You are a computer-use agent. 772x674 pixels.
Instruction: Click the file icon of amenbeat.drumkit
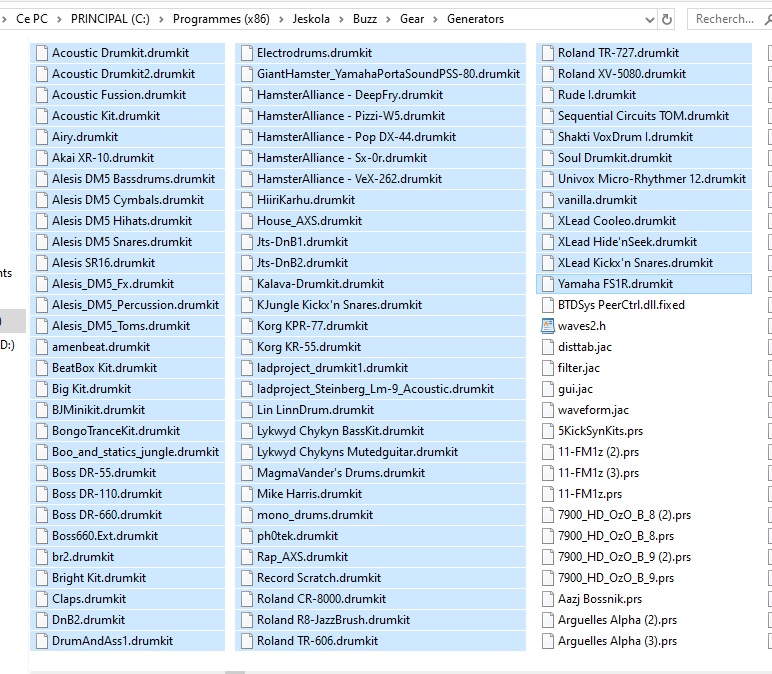tap(42, 347)
